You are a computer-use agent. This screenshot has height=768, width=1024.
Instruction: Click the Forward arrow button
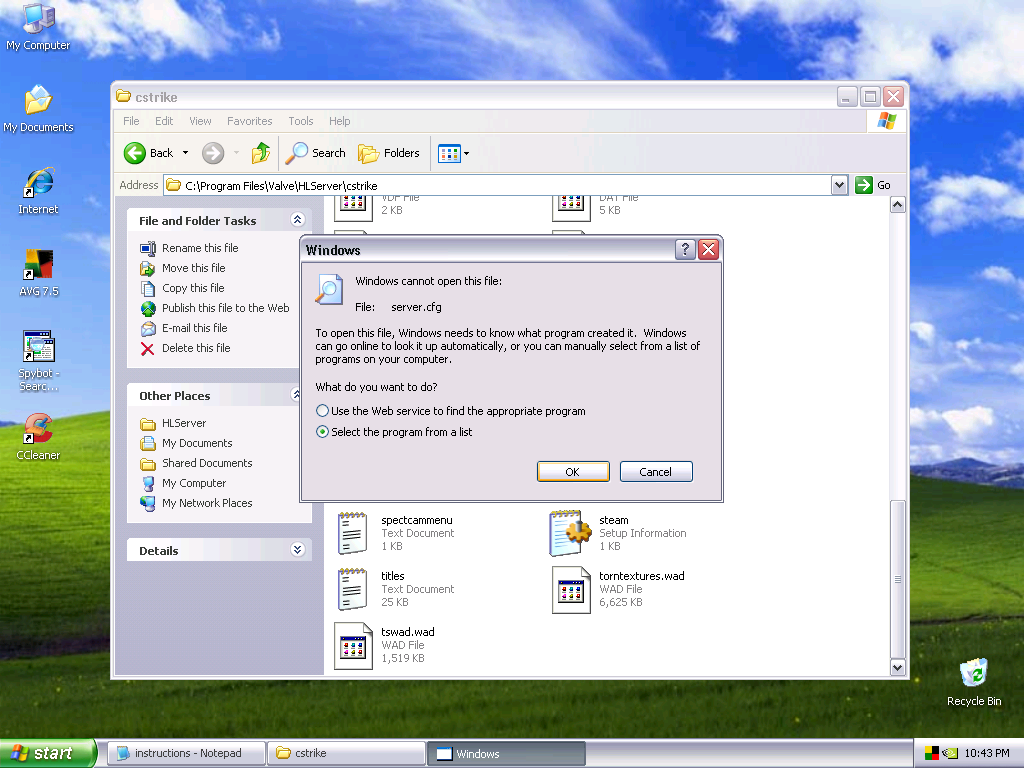point(213,153)
